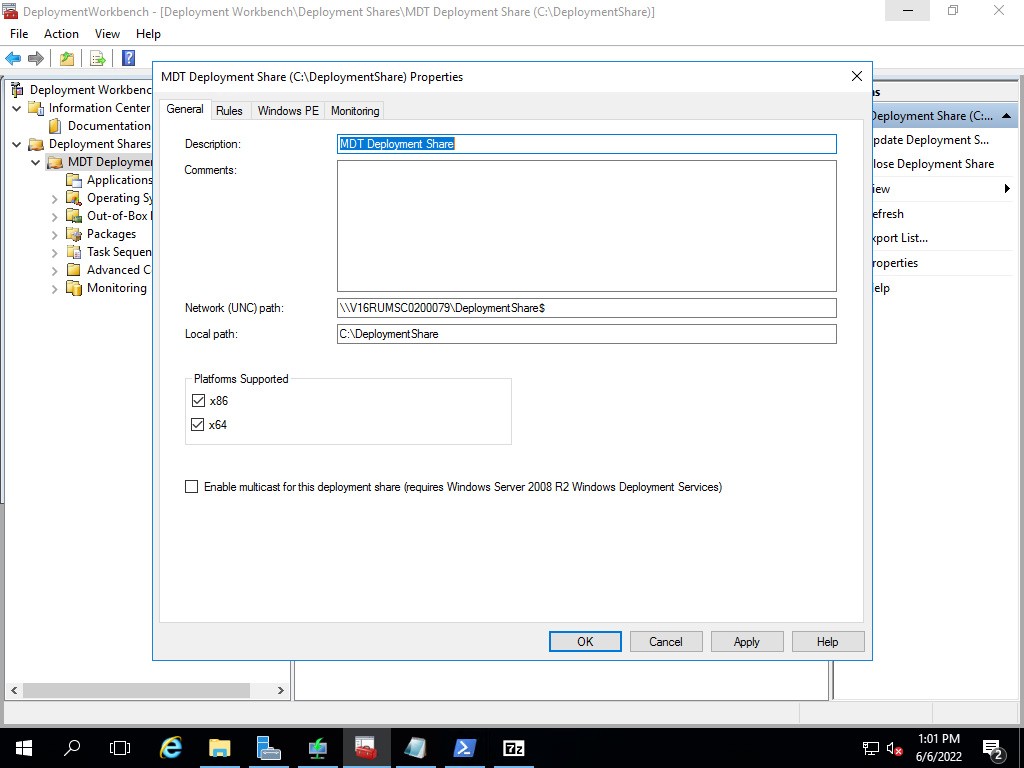The image size is (1024, 768).
Task: Click the Apply button
Action: 746,642
